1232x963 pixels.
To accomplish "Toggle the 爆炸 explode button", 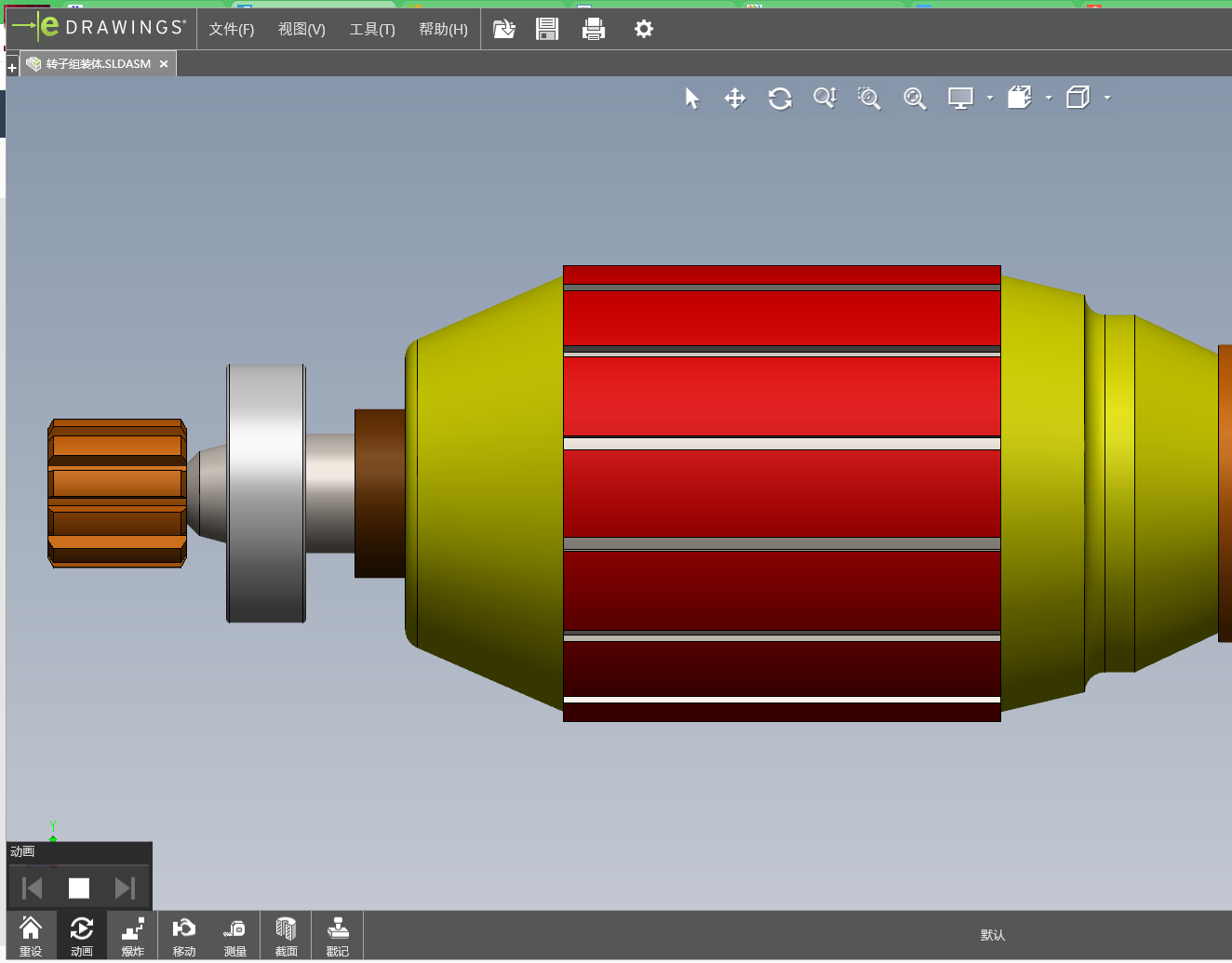I will pyautogui.click(x=133, y=935).
